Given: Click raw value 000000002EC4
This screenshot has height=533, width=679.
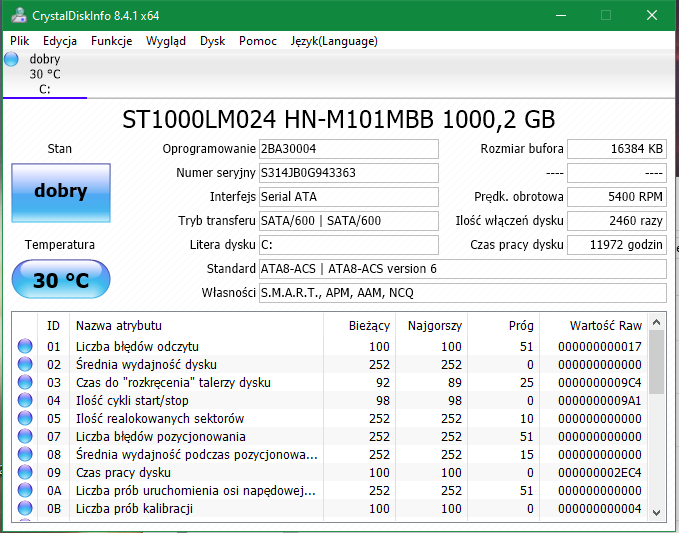Looking at the screenshot, I should (x=600, y=472).
